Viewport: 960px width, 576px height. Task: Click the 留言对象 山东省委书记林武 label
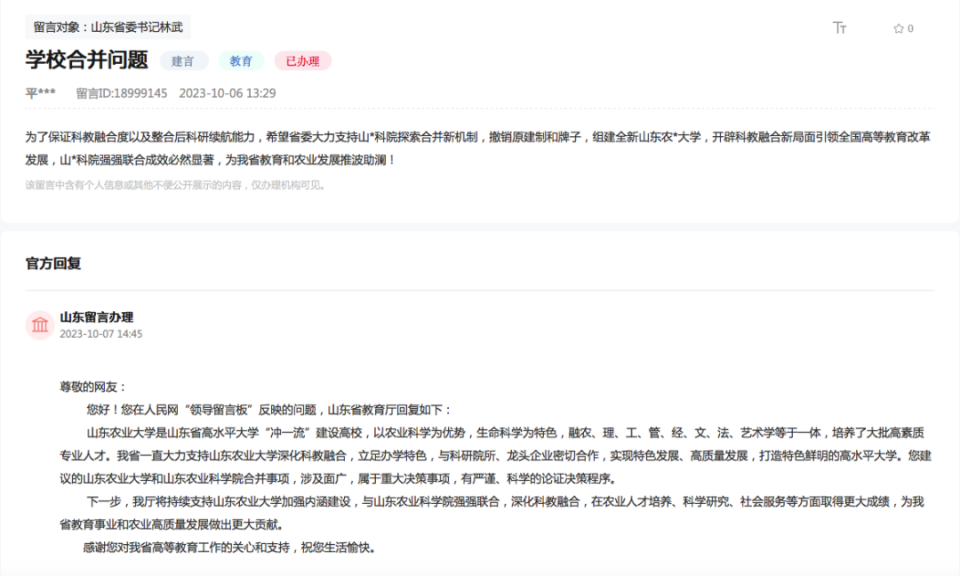[108, 27]
